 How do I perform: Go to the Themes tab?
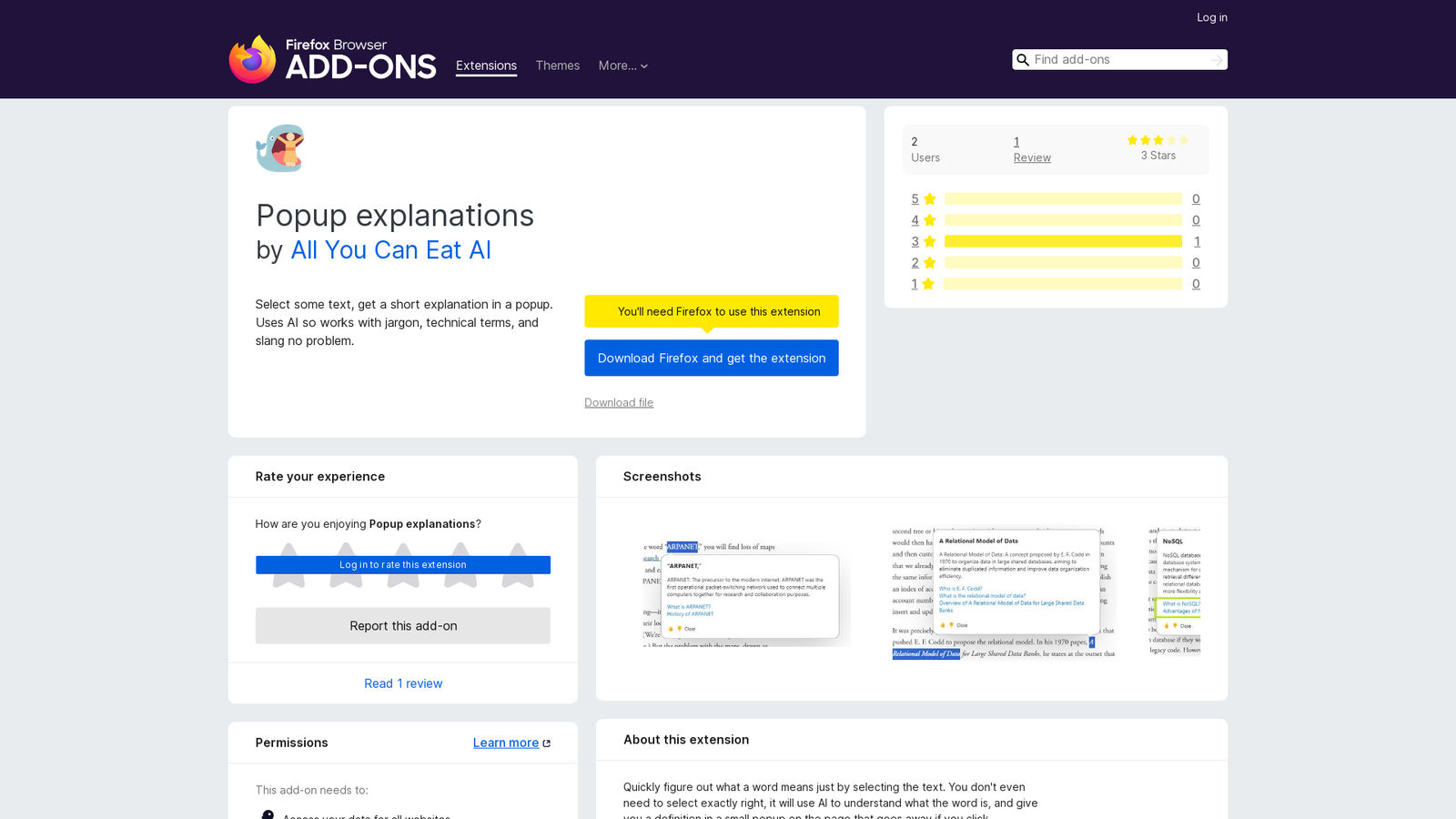(x=558, y=66)
